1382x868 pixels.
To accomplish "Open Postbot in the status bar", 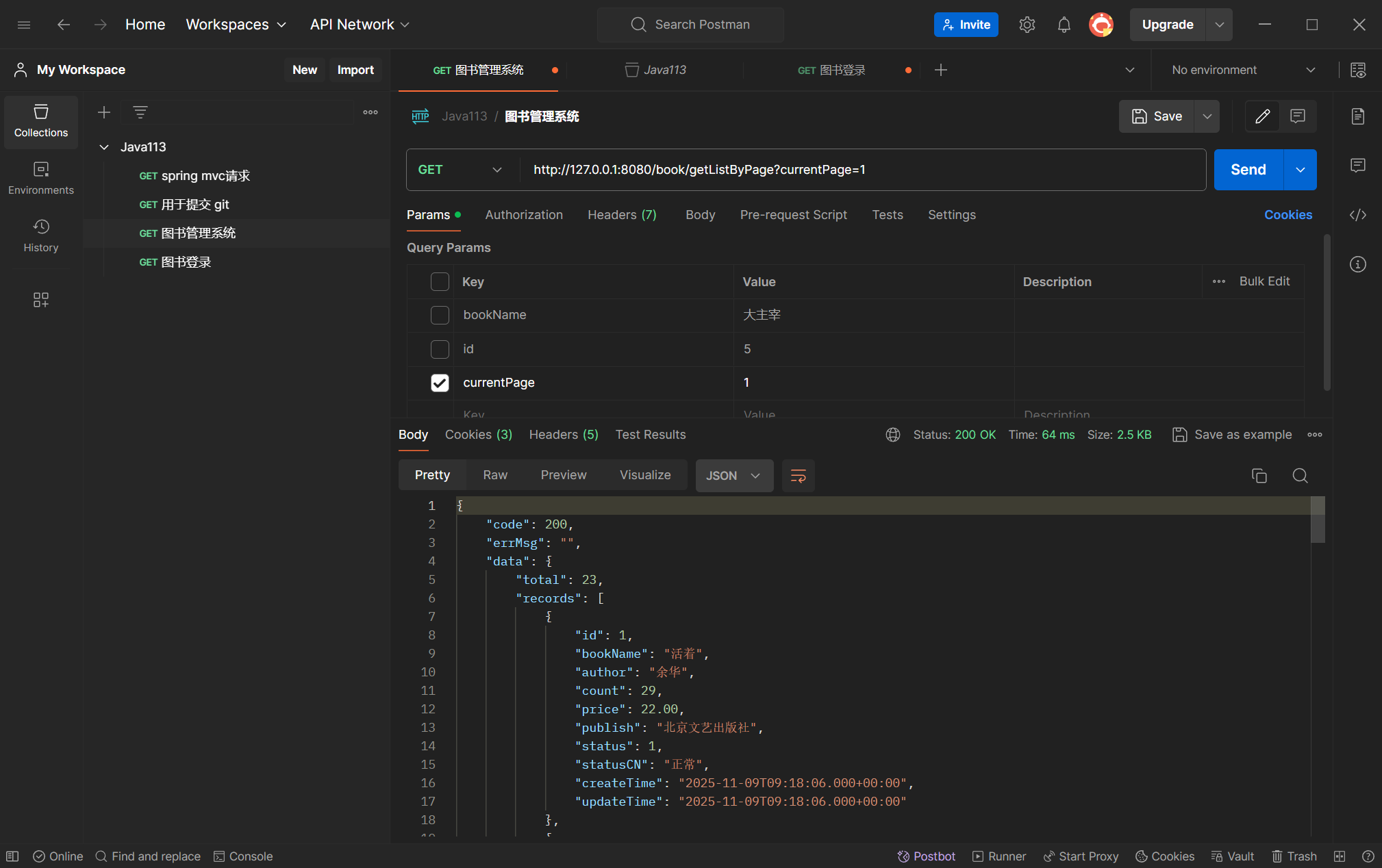I will point(927,856).
